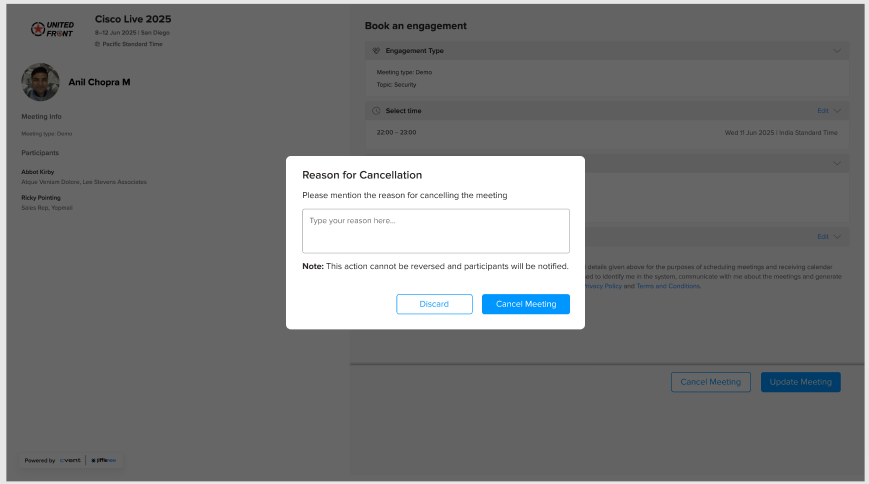Click the outlined Cancel Meeting button behind the dialog

tap(710, 382)
